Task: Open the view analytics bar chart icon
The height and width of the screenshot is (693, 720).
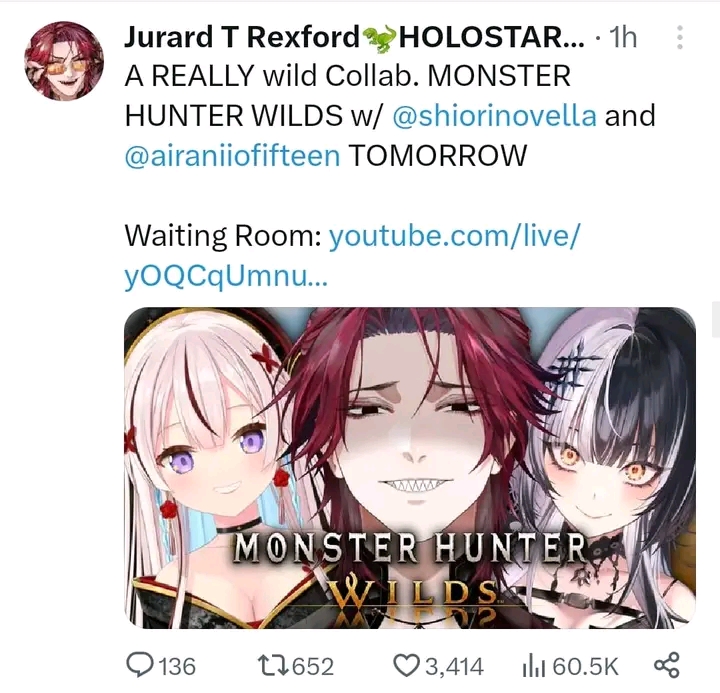Action: [534, 666]
